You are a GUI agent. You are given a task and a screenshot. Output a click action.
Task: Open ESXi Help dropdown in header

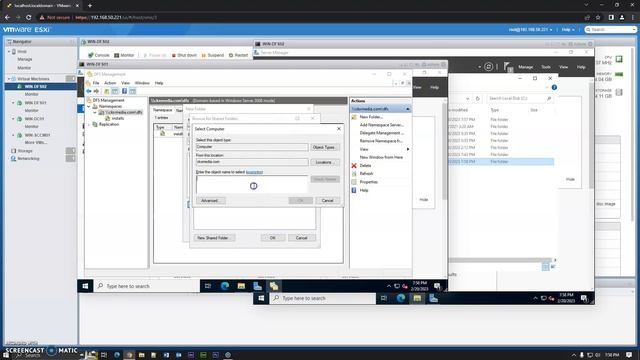coord(568,30)
